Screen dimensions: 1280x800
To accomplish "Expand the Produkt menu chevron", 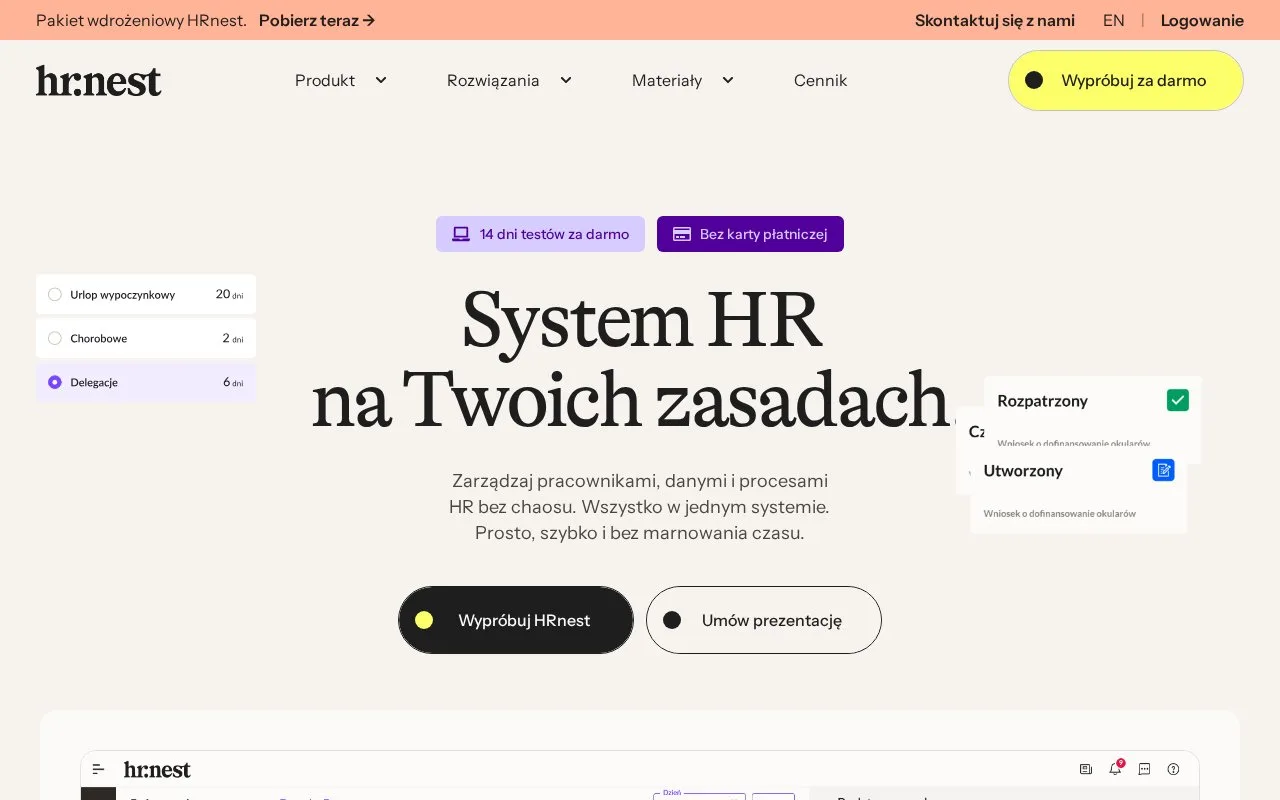I will [x=381, y=80].
